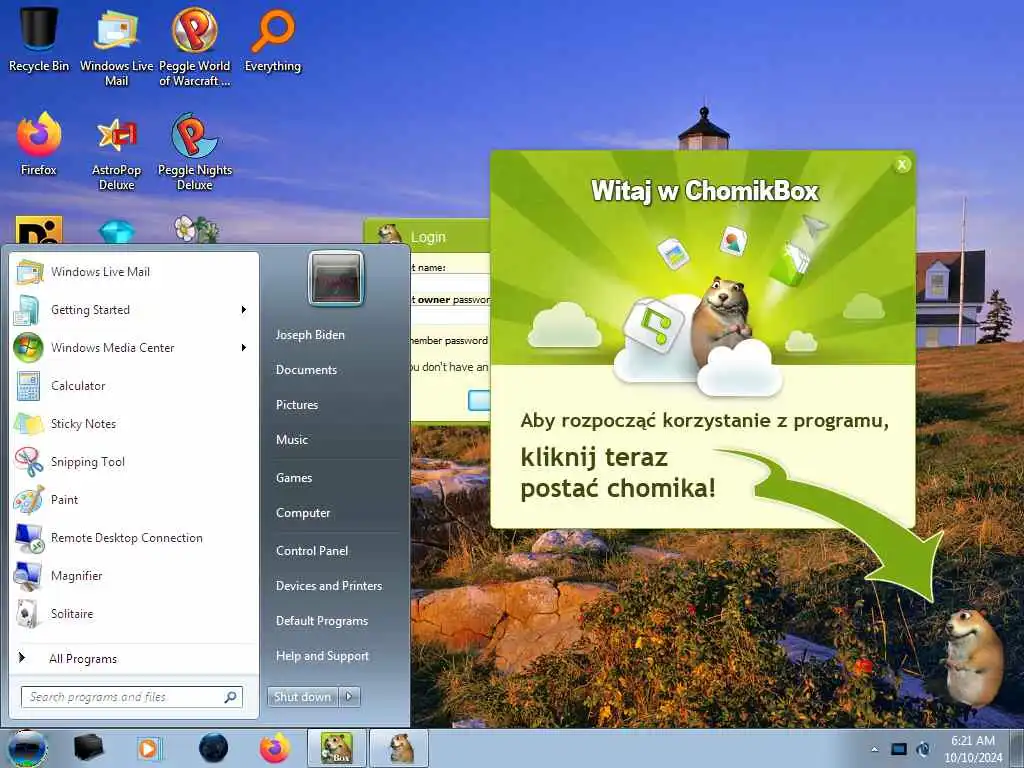Screen dimensions: 1024x768
Task: Expand Windows Media Center submenu arrow
Action: pos(244,347)
